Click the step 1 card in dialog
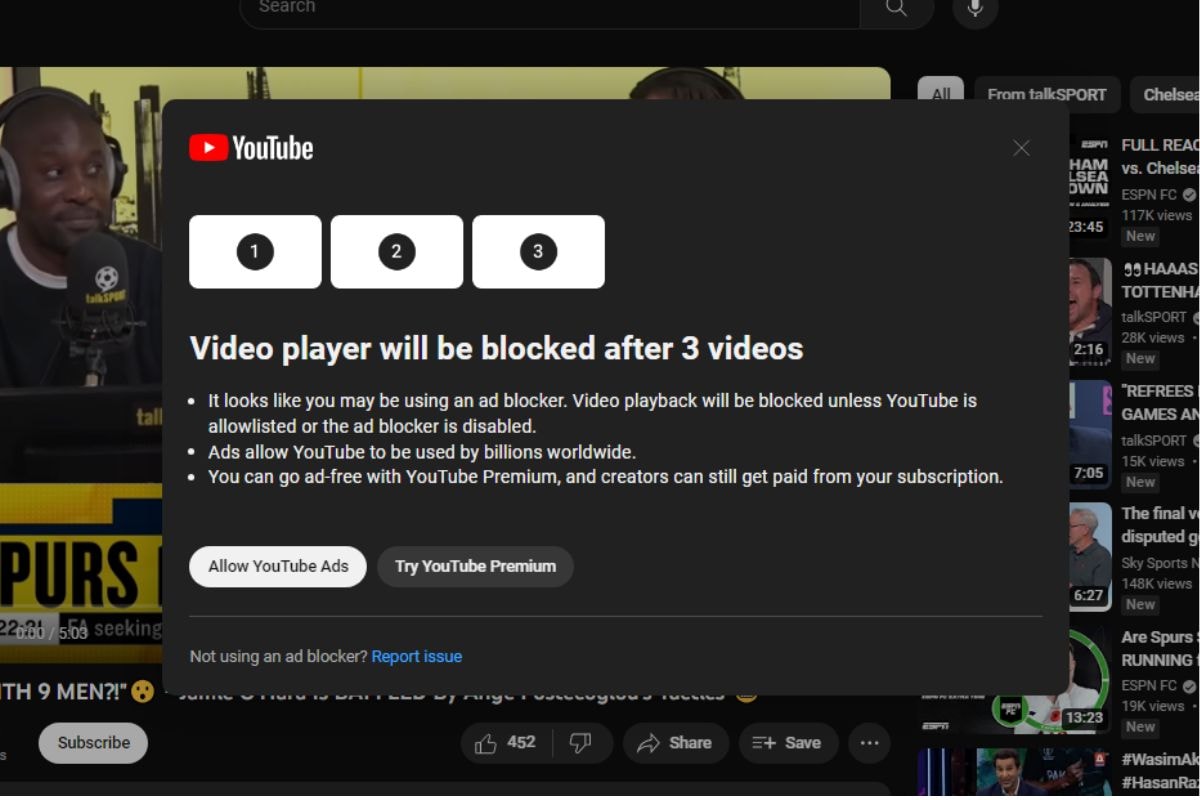The height and width of the screenshot is (800, 1200). pyautogui.click(x=255, y=252)
